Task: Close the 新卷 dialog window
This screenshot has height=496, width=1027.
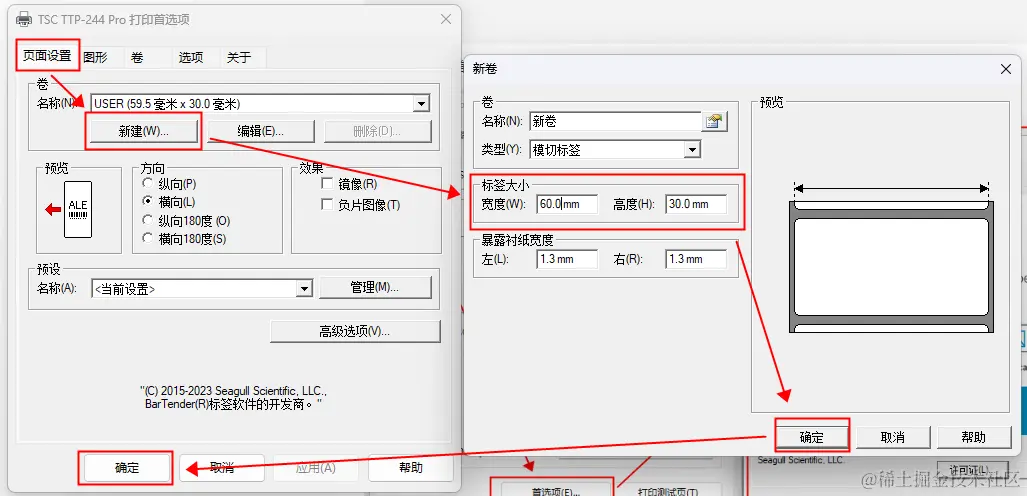Action: coord(1006,69)
